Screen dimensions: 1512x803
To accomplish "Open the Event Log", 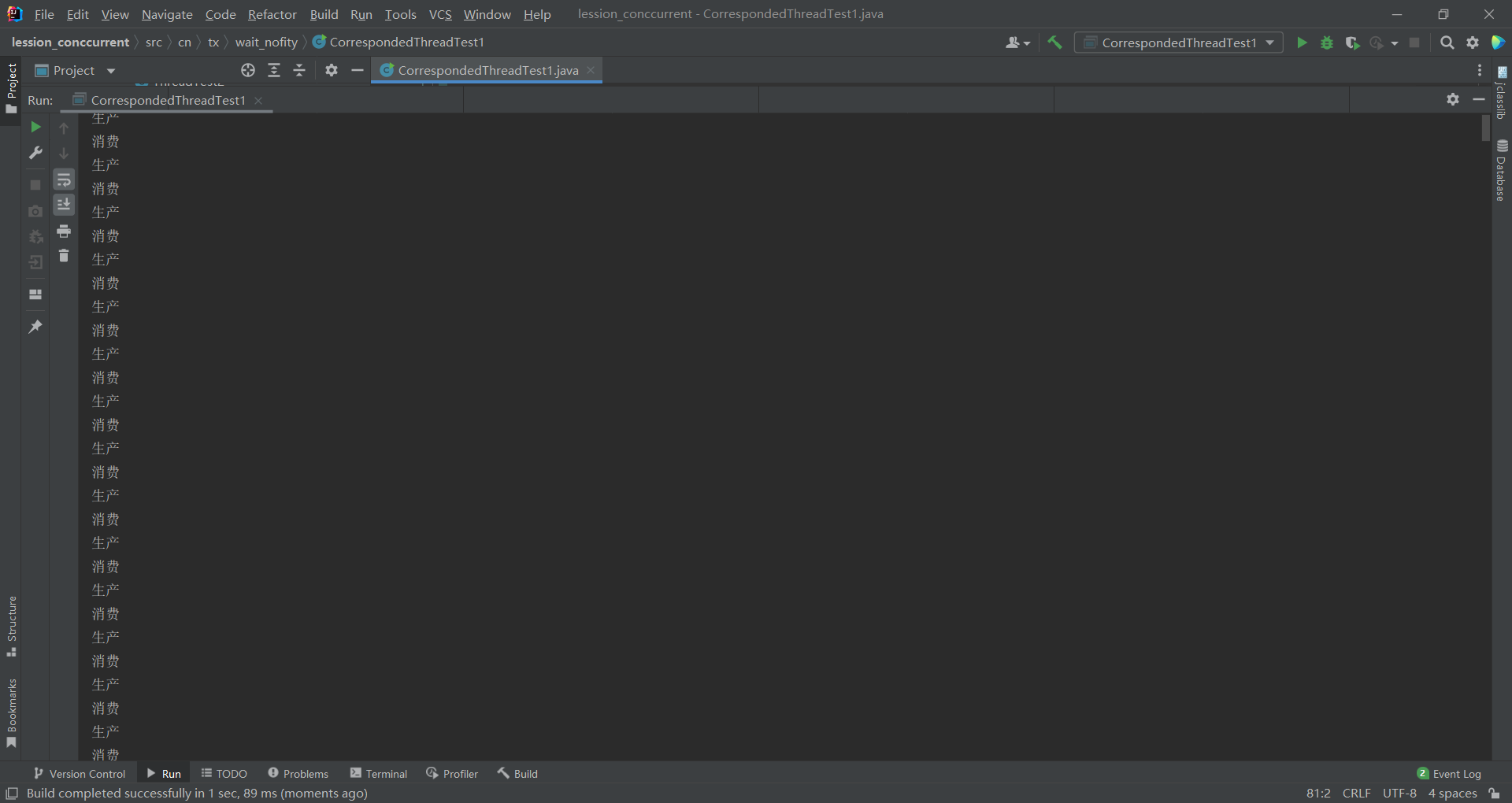I will (1449, 774).
